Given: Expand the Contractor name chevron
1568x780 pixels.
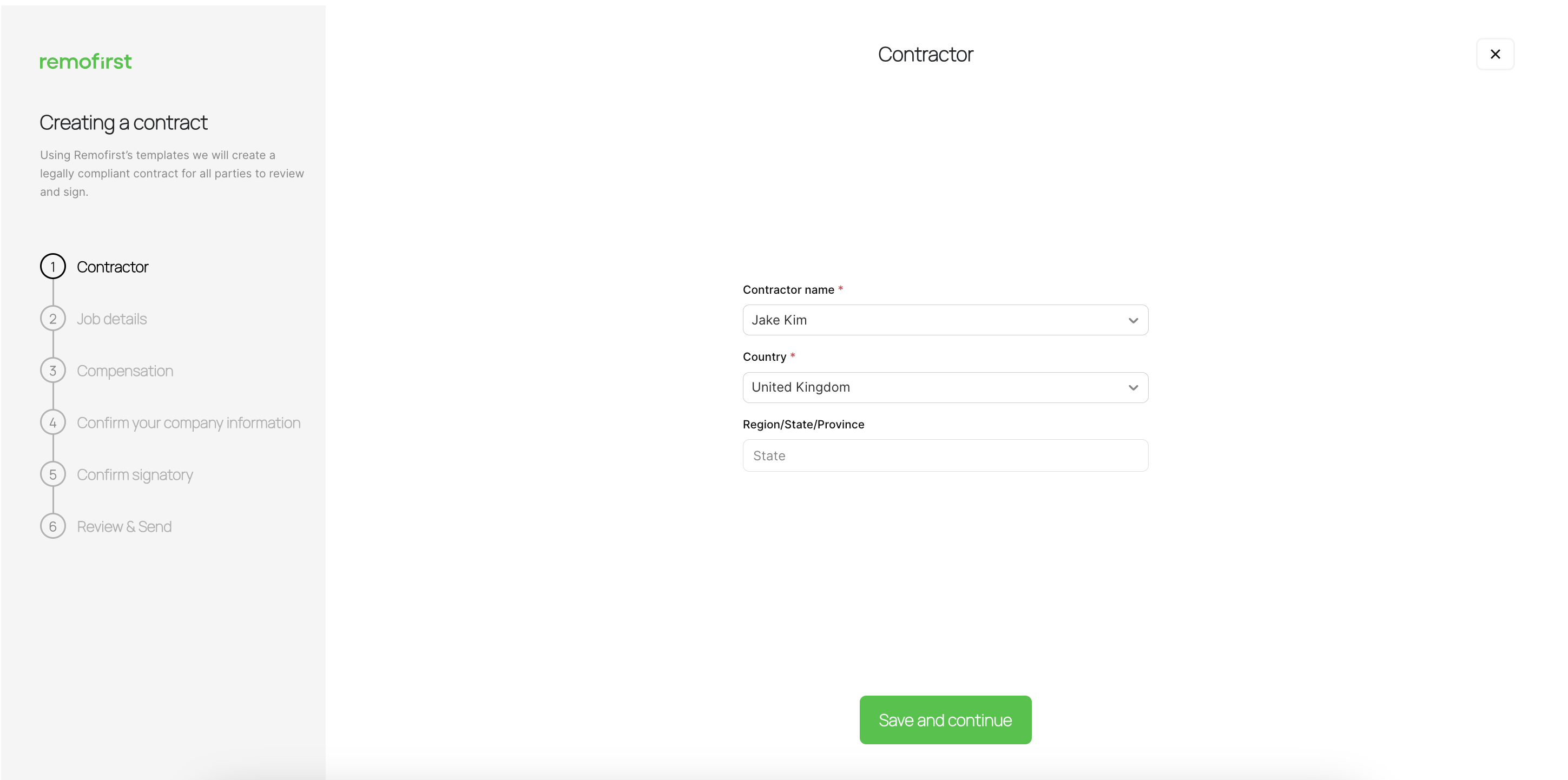Looking at the screenshot, I should [1133, 321].
